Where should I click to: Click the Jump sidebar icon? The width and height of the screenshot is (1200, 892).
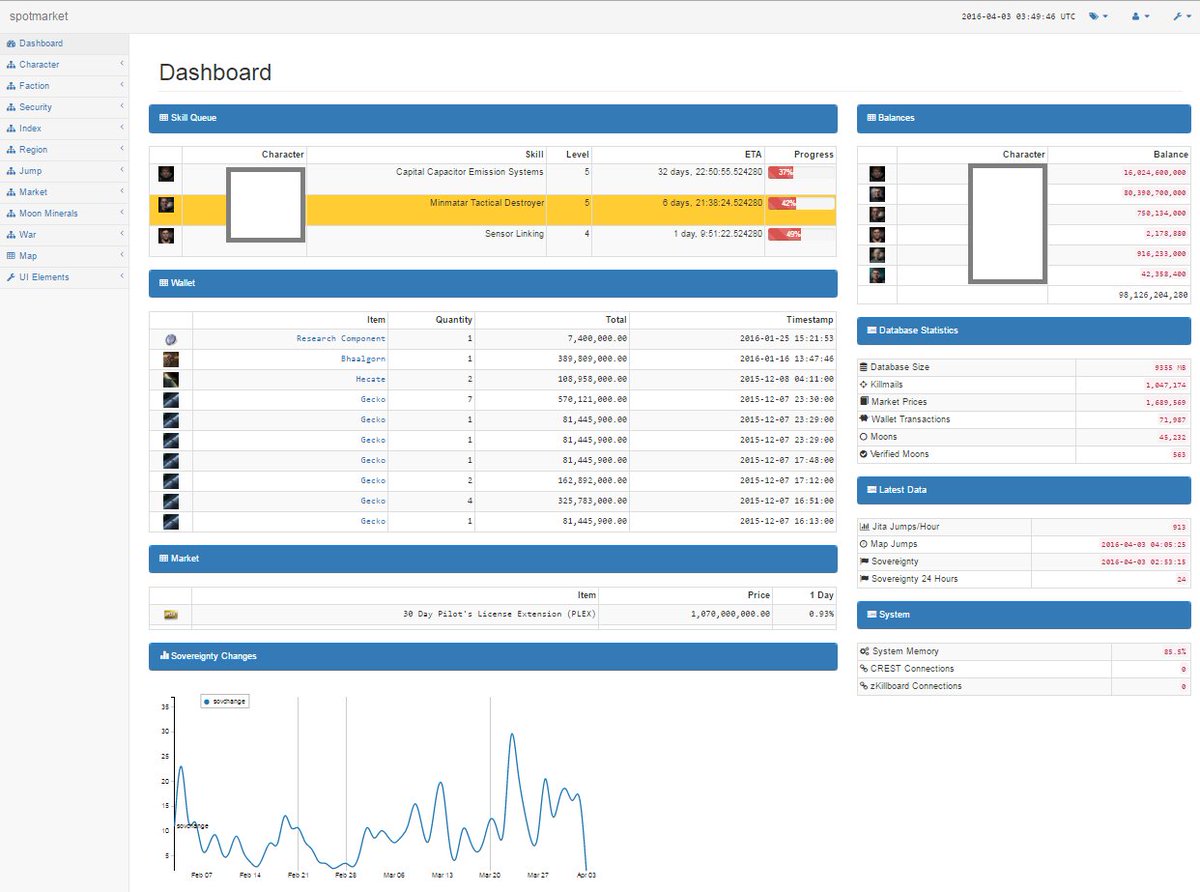(11, 171)
